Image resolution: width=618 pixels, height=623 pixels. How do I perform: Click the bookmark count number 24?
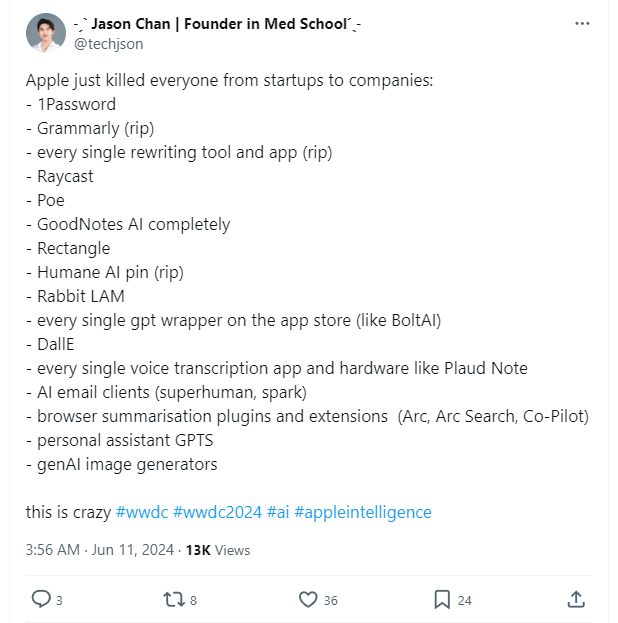(x=464, y=600)
